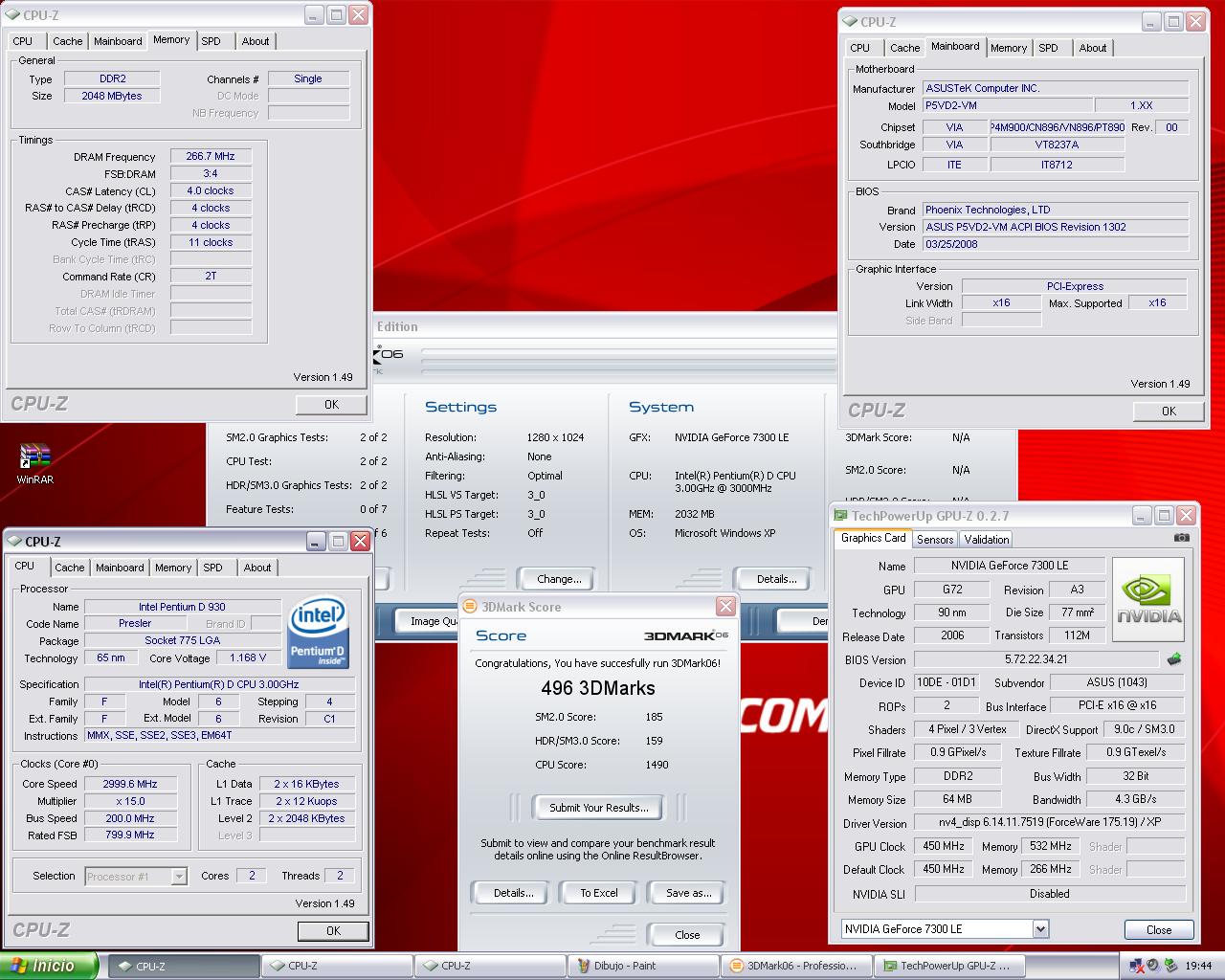Viewport: 1225px width, 980px height.
Task: Open the WinRAR desktop icon
Action: tap(34, 463)
